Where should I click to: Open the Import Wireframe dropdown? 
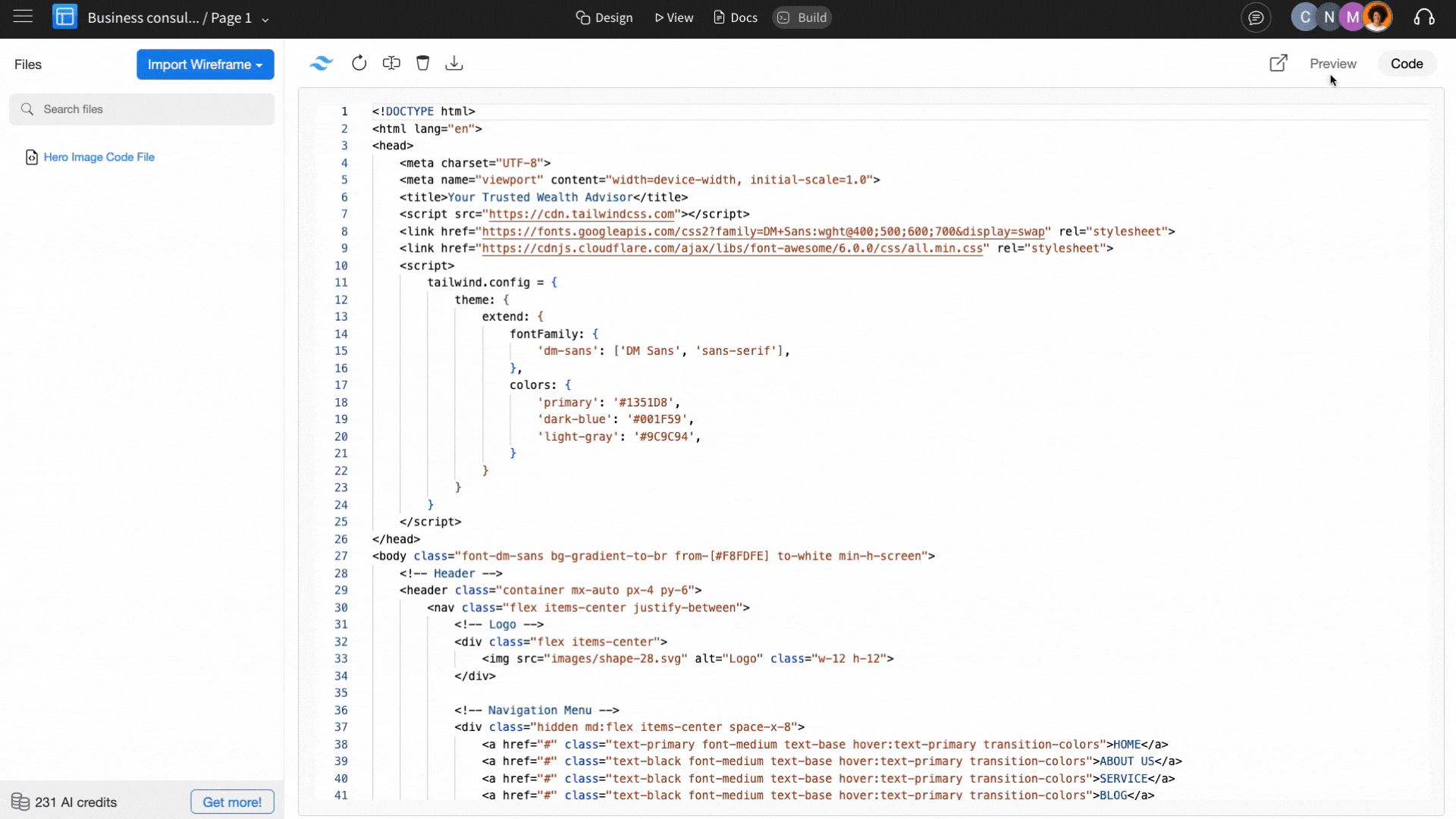pyautogui.click(x=206, y=64)
